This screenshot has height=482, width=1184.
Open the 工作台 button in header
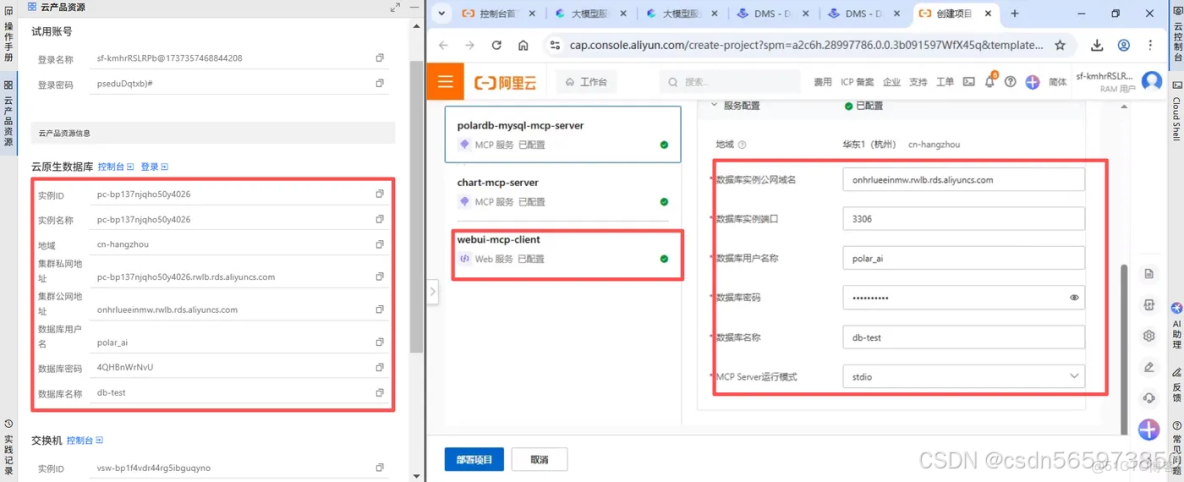click(x=586, y=82)
